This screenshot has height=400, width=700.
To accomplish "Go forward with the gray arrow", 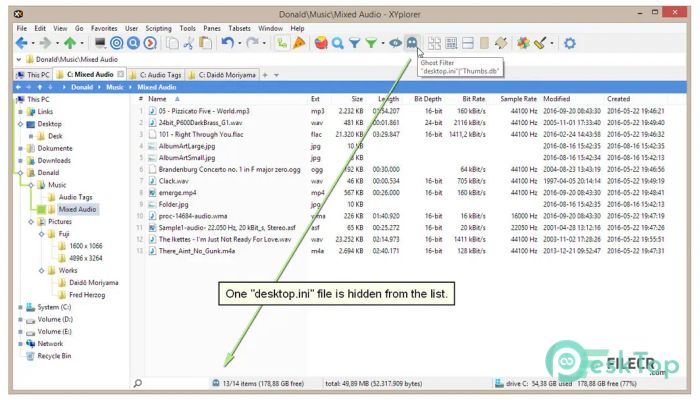I will click(x=45, y=43).
